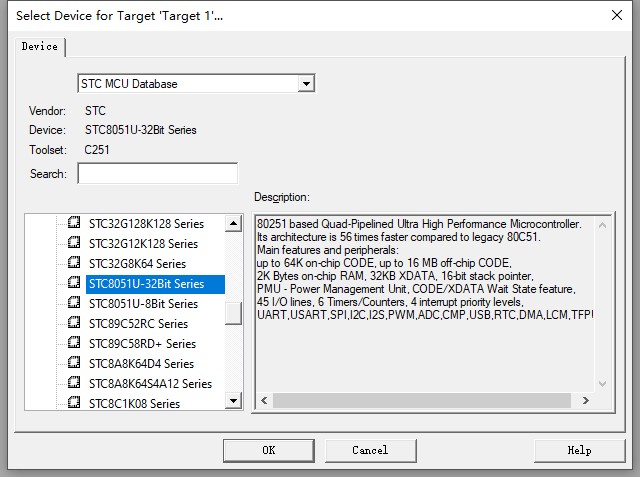Viewport: 640px width, 477px height.
Task: Click the 'Search:' label
Action: [48, 174]
